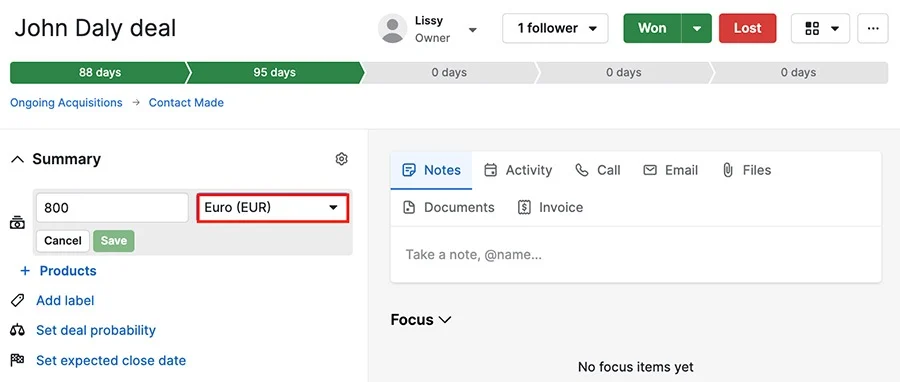This screenshot has height=382, width=900.
Task: Expand the Focus section chevron
Action: pyautogui.click(x=445, y=319)
